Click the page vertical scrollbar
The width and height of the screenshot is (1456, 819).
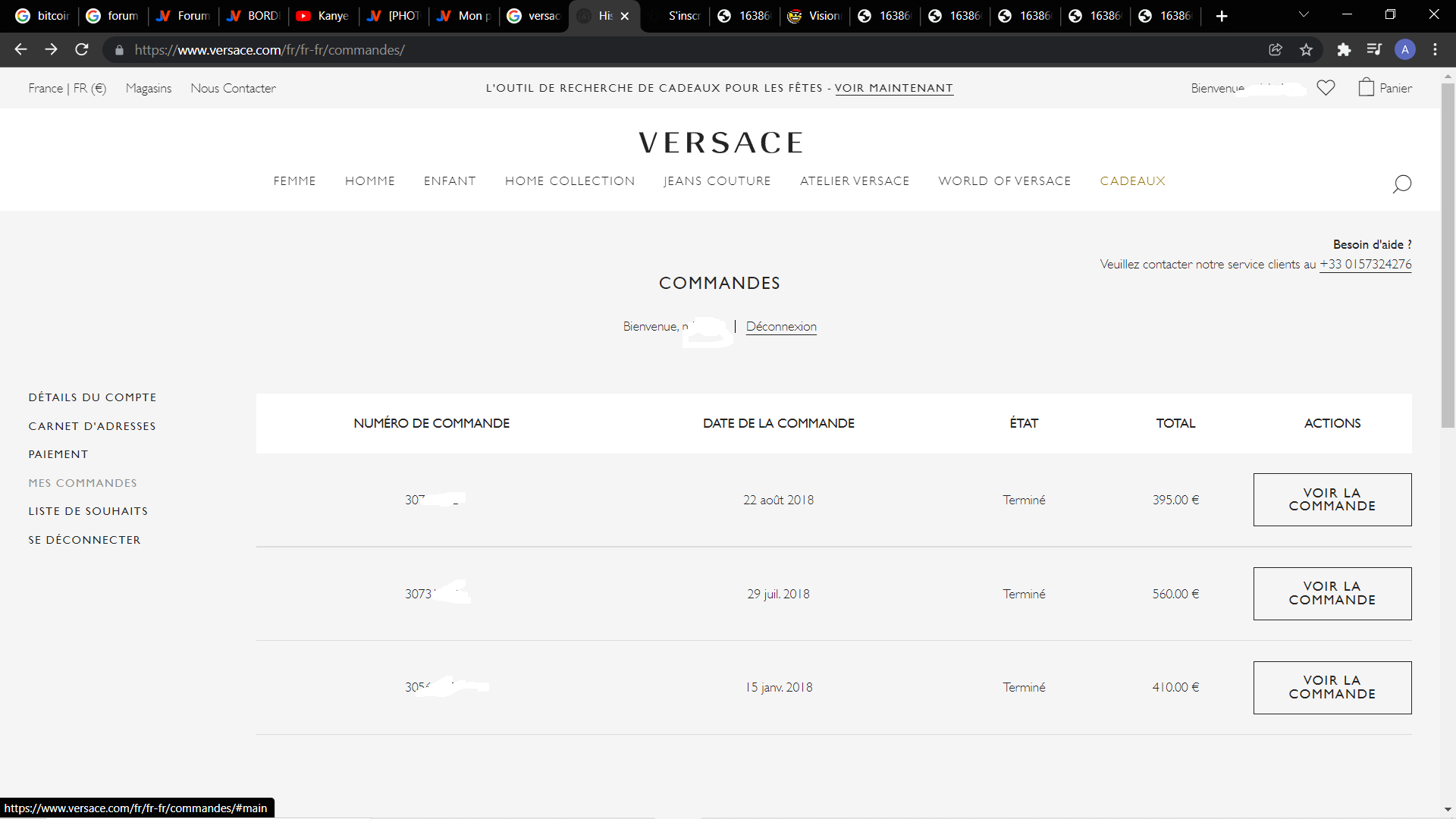[1448, 254]
